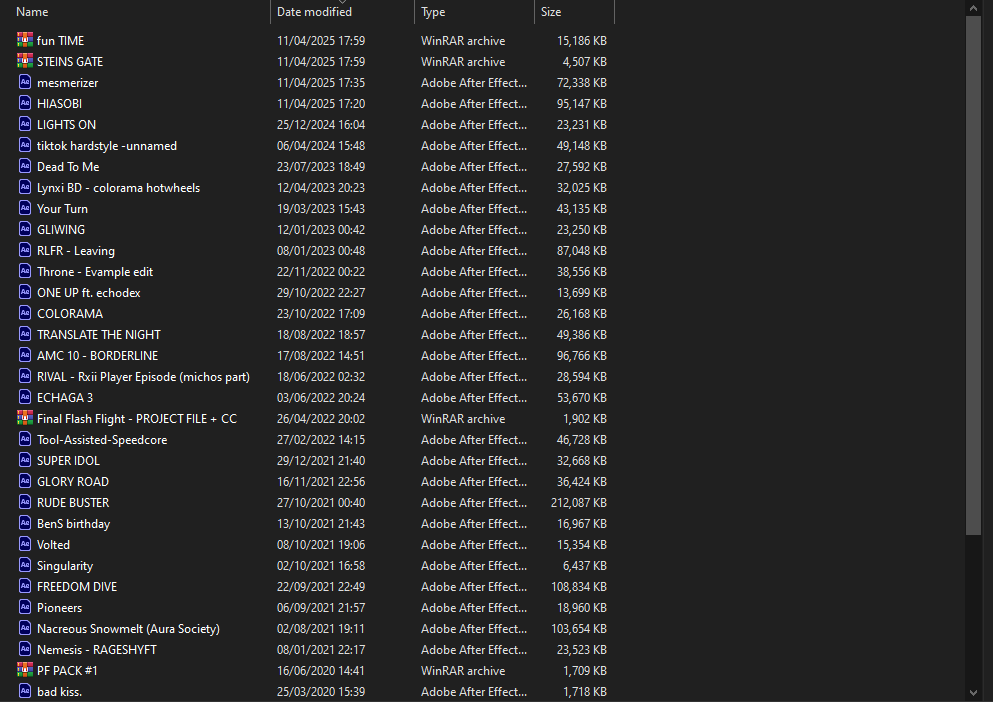This screenshot has width=993, height=702.
Task: Click the icon beside ONE UP ft. echodex
Action: tap(25, 291)
